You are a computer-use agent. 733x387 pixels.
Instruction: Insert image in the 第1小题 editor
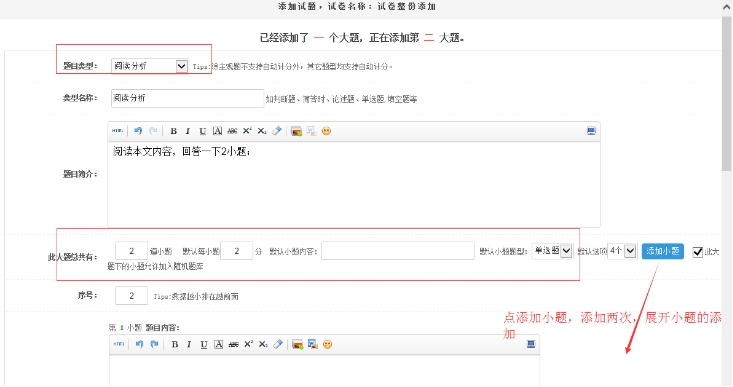[x=297, y=344]
